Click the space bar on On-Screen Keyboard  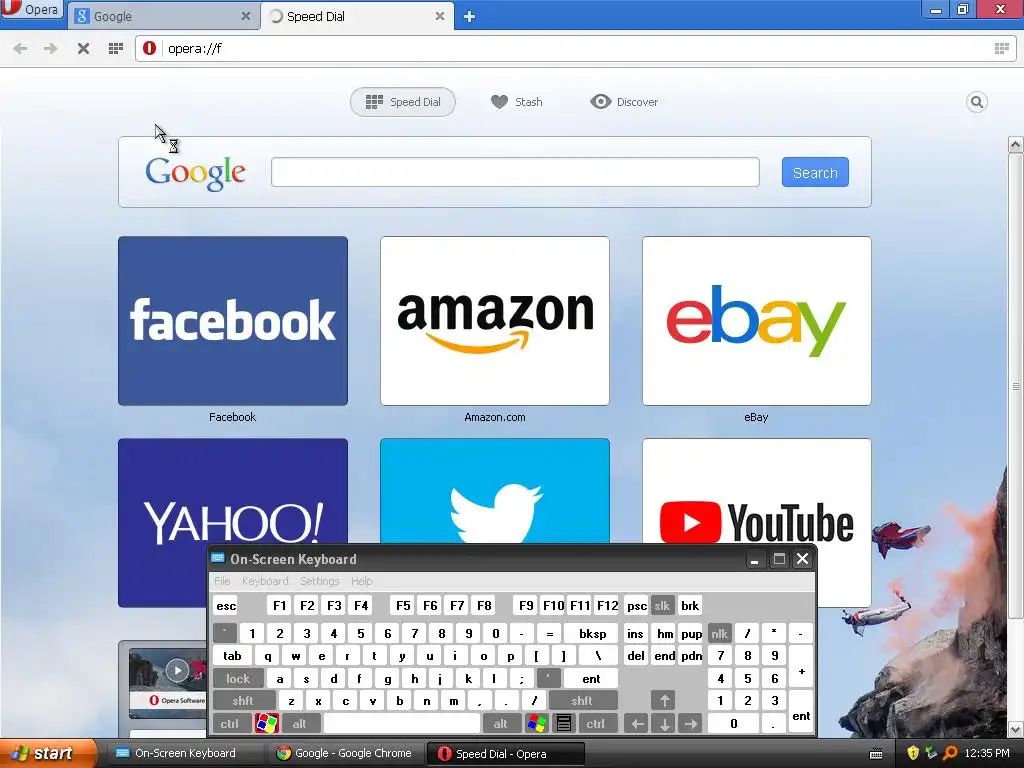(x=402, y=724)
